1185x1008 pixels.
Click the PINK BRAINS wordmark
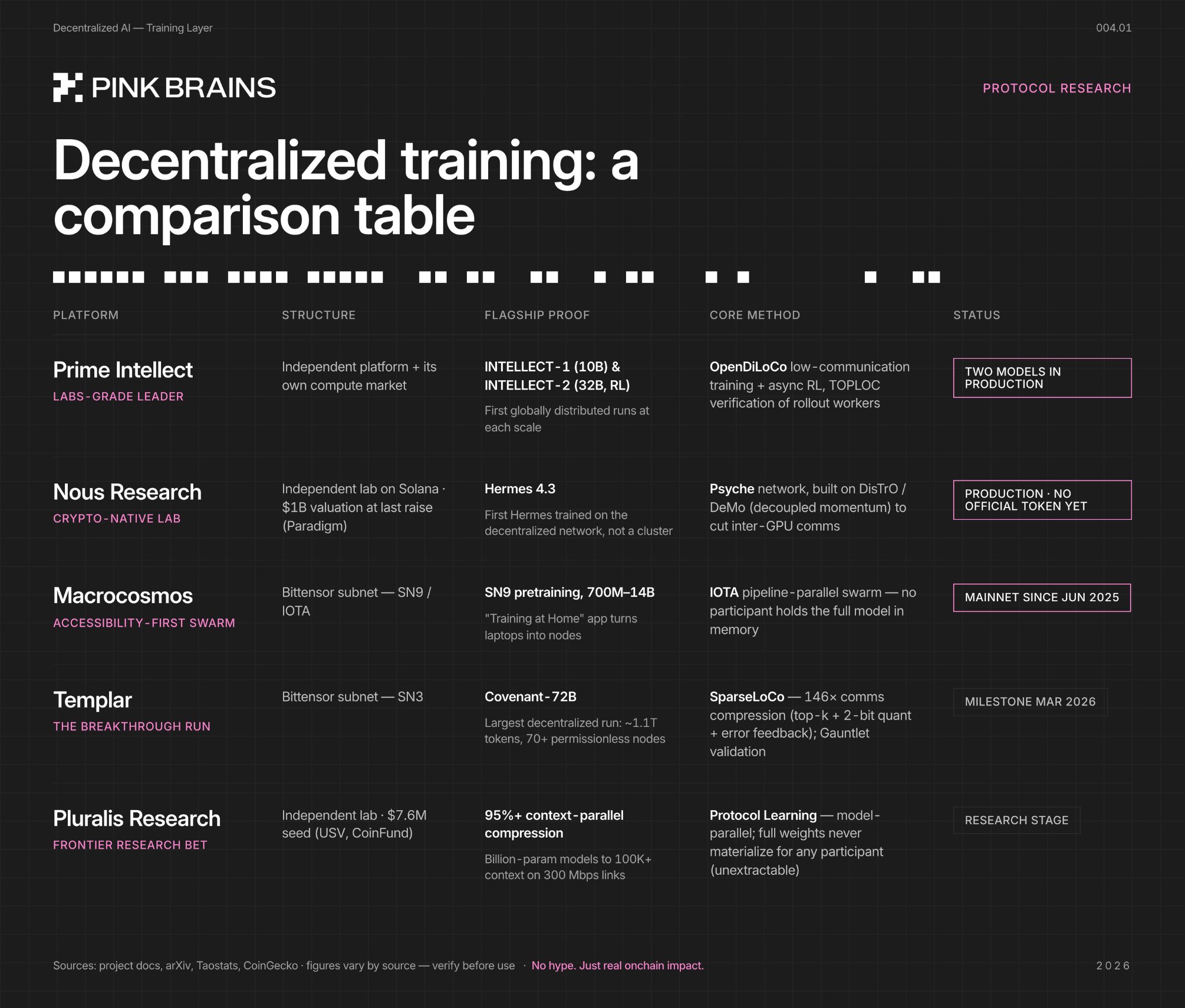click(183, 88)
